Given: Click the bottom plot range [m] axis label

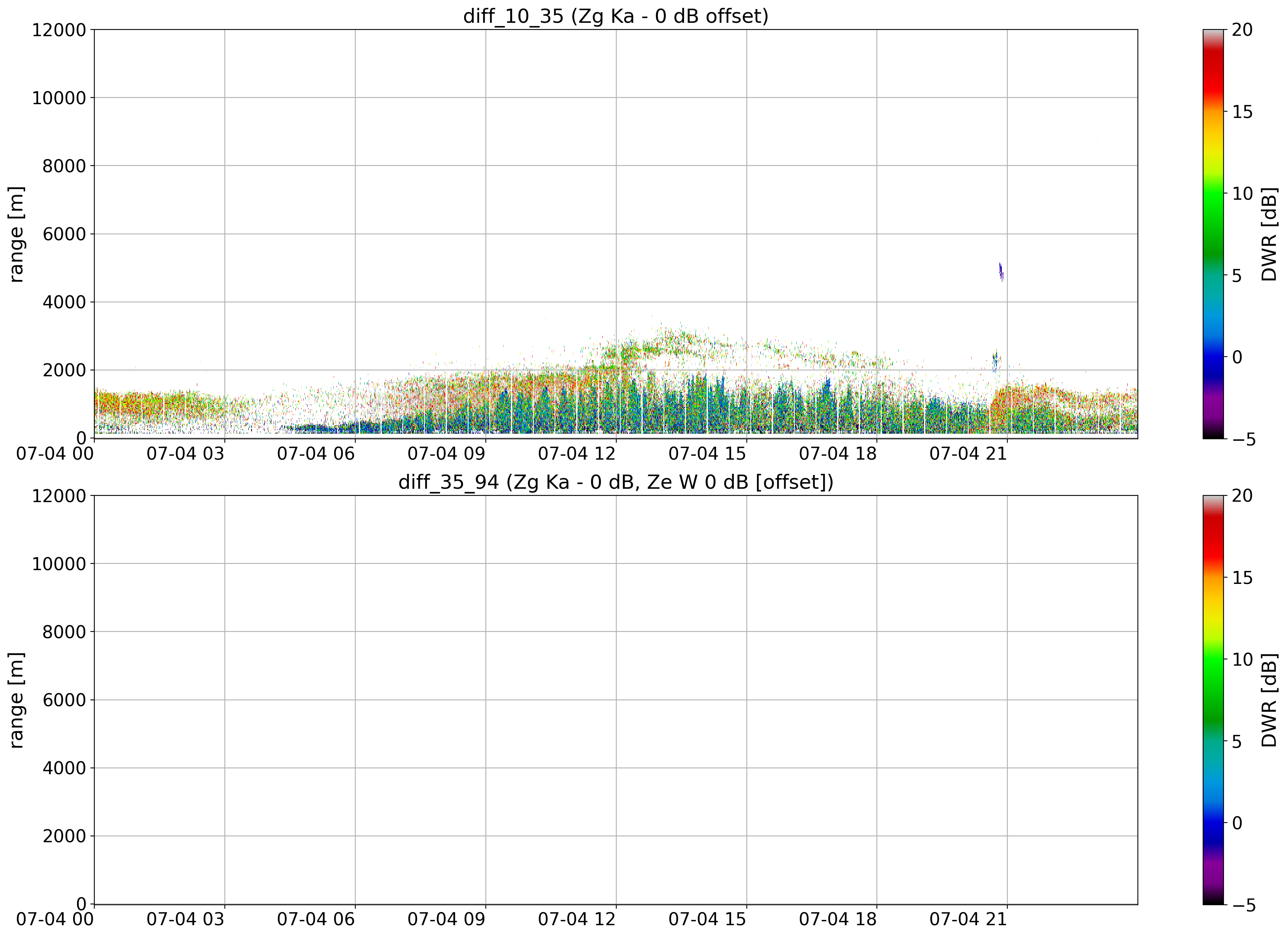Looking at the screenshot, I should [17, 700].
